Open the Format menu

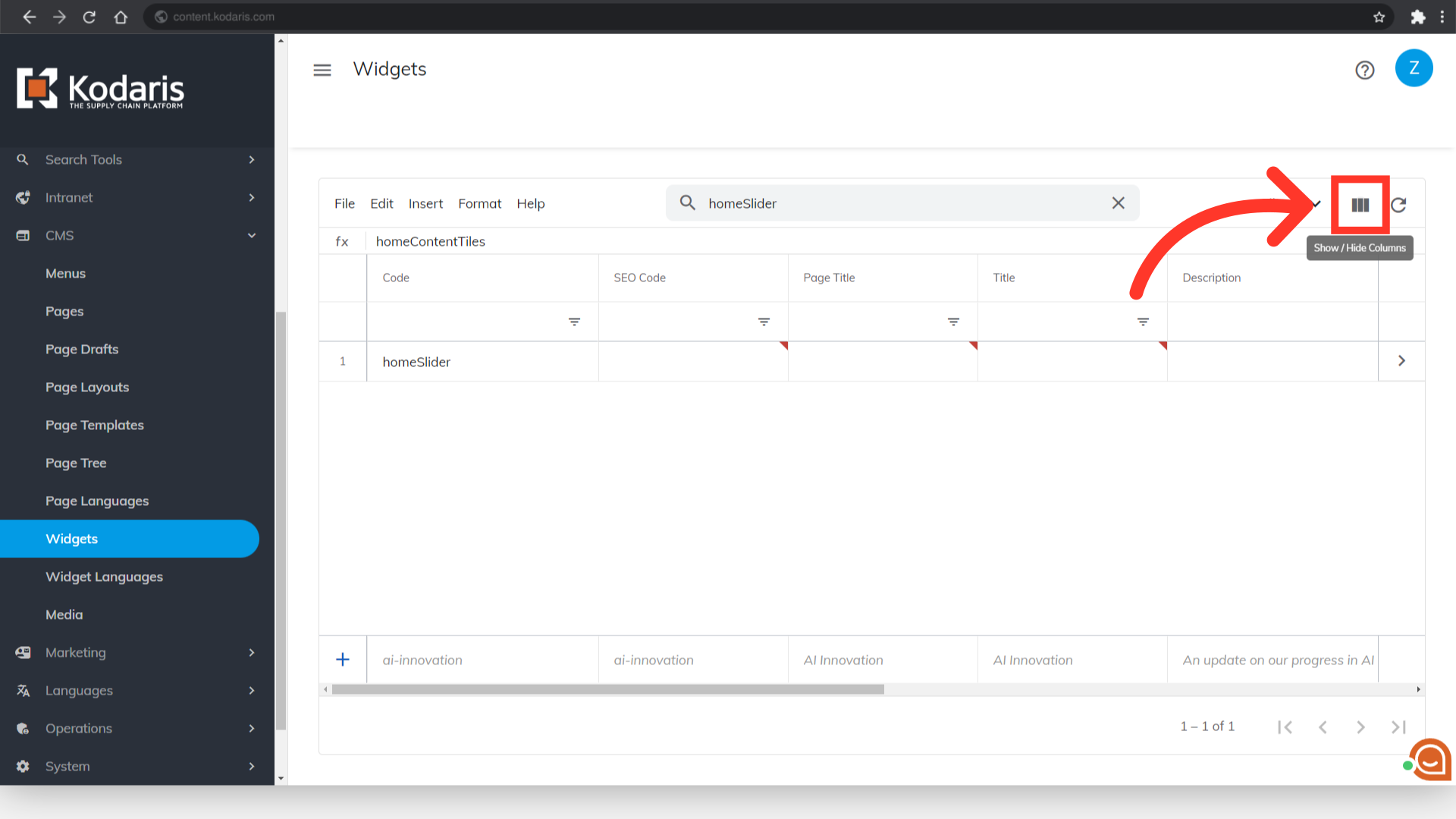click(479, 204)
